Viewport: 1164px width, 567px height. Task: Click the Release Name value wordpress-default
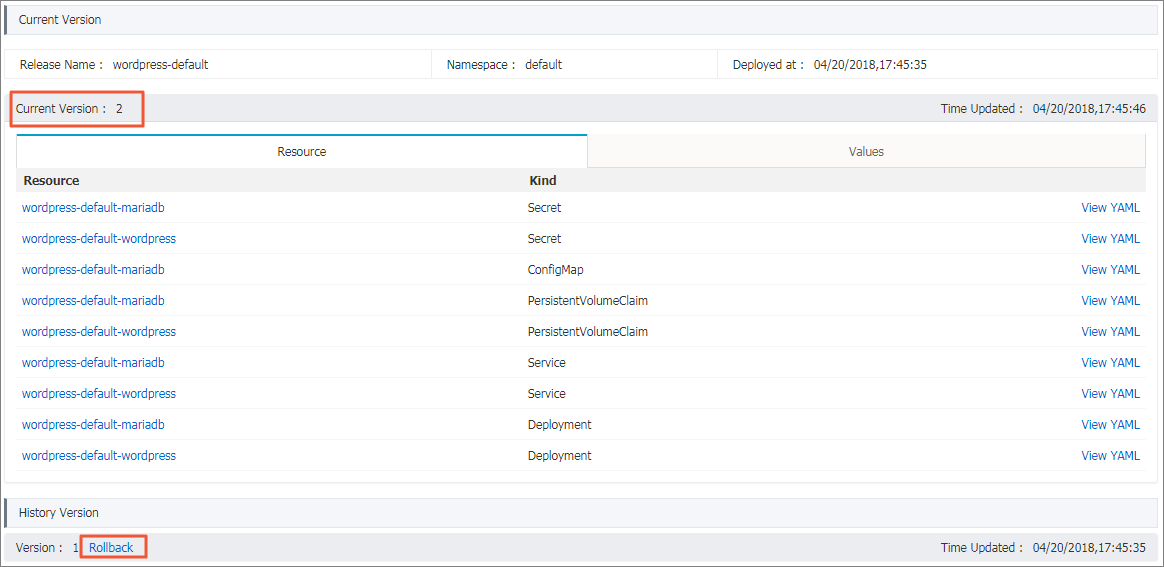(x=160, y=65)
